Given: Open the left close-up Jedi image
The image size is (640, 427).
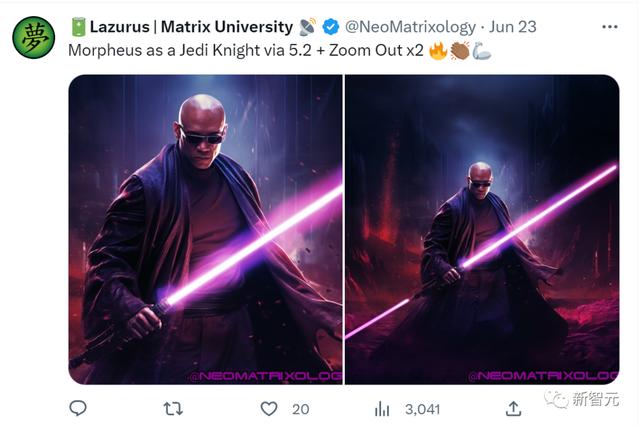Looking at the screenshot, I should [205, 229].
